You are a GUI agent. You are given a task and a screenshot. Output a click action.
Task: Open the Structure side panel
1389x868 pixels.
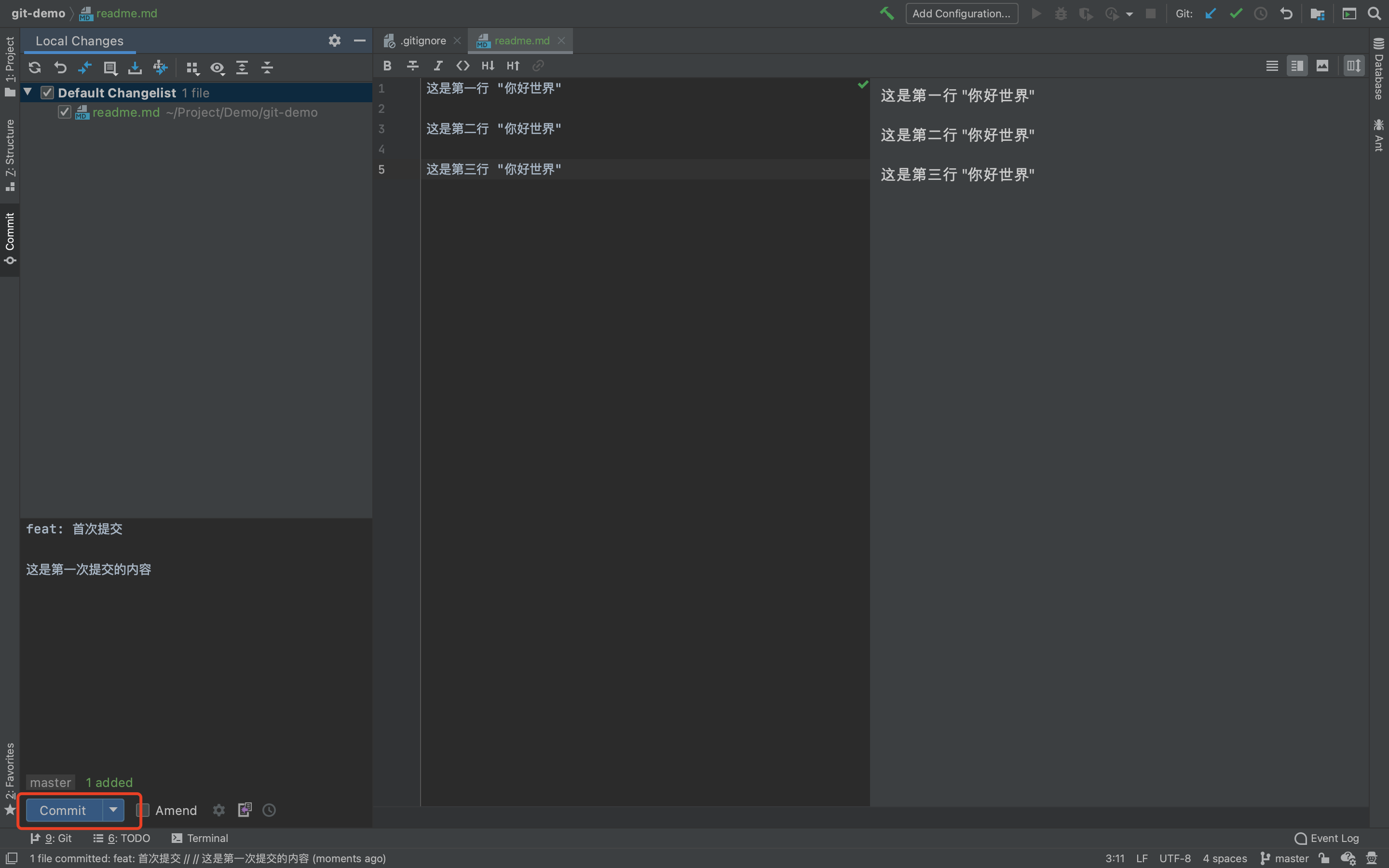click(10, 155)
